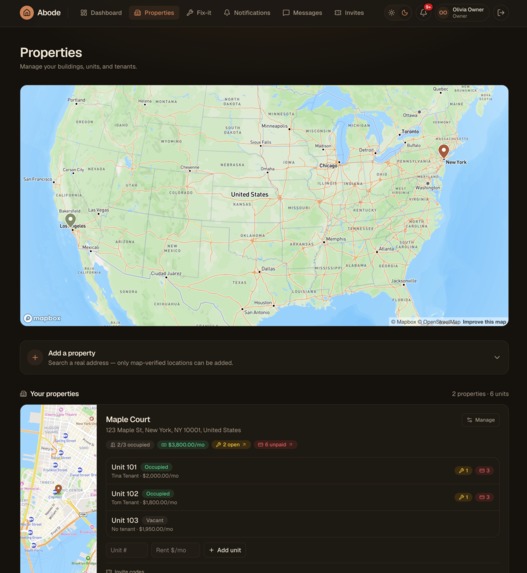Click the Manage button for Maple Court
Screen dimensions: 527x573
click(481, 420)
